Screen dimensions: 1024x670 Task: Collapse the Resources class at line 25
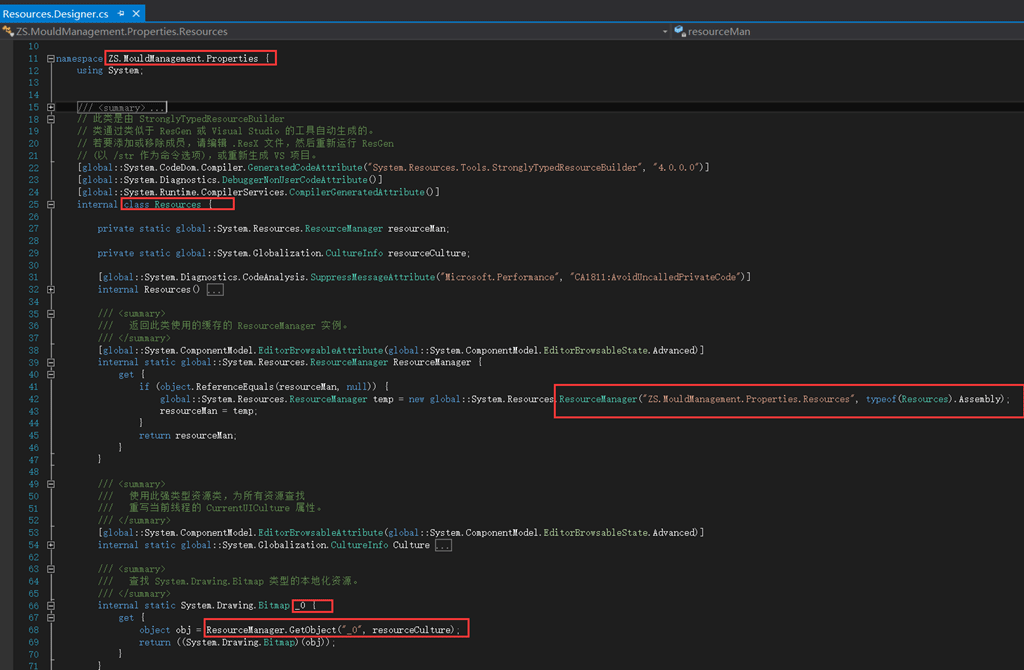pyautogui.click(x=51, y=204)
